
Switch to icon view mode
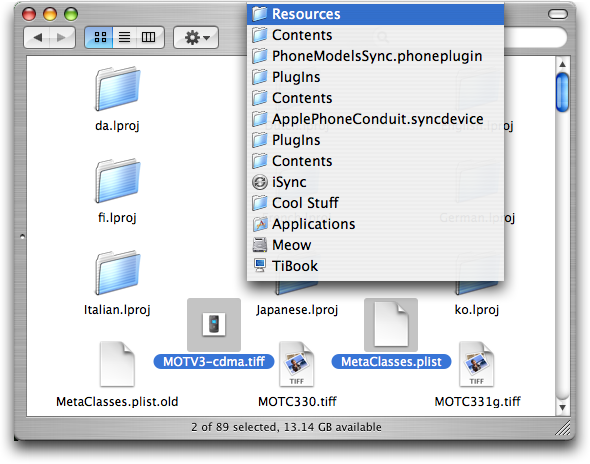99,37
